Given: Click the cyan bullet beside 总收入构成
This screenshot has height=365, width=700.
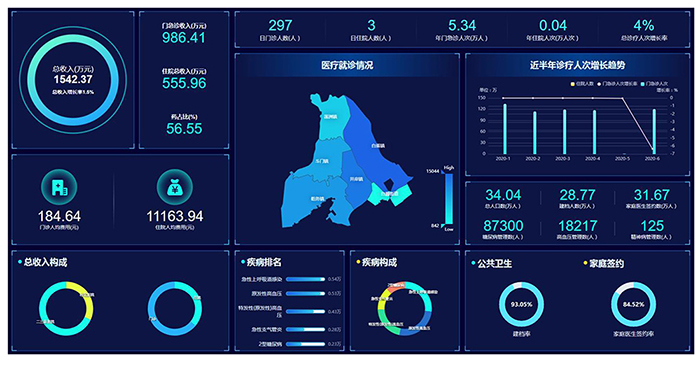Looking at the screenshot, I should [20, 262].
